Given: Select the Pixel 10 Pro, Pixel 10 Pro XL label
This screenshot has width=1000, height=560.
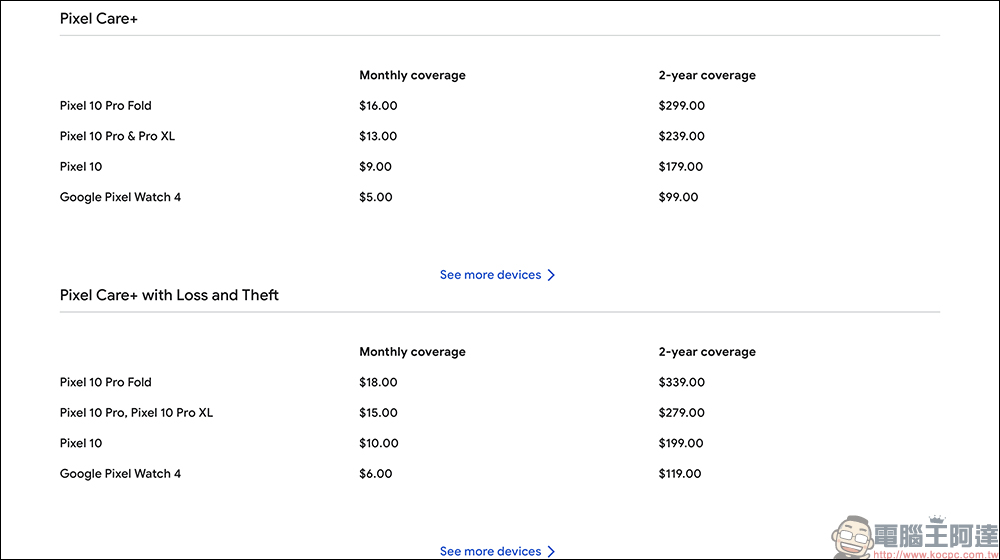Looking at the screenshot, I should click(x=136, y=413).
